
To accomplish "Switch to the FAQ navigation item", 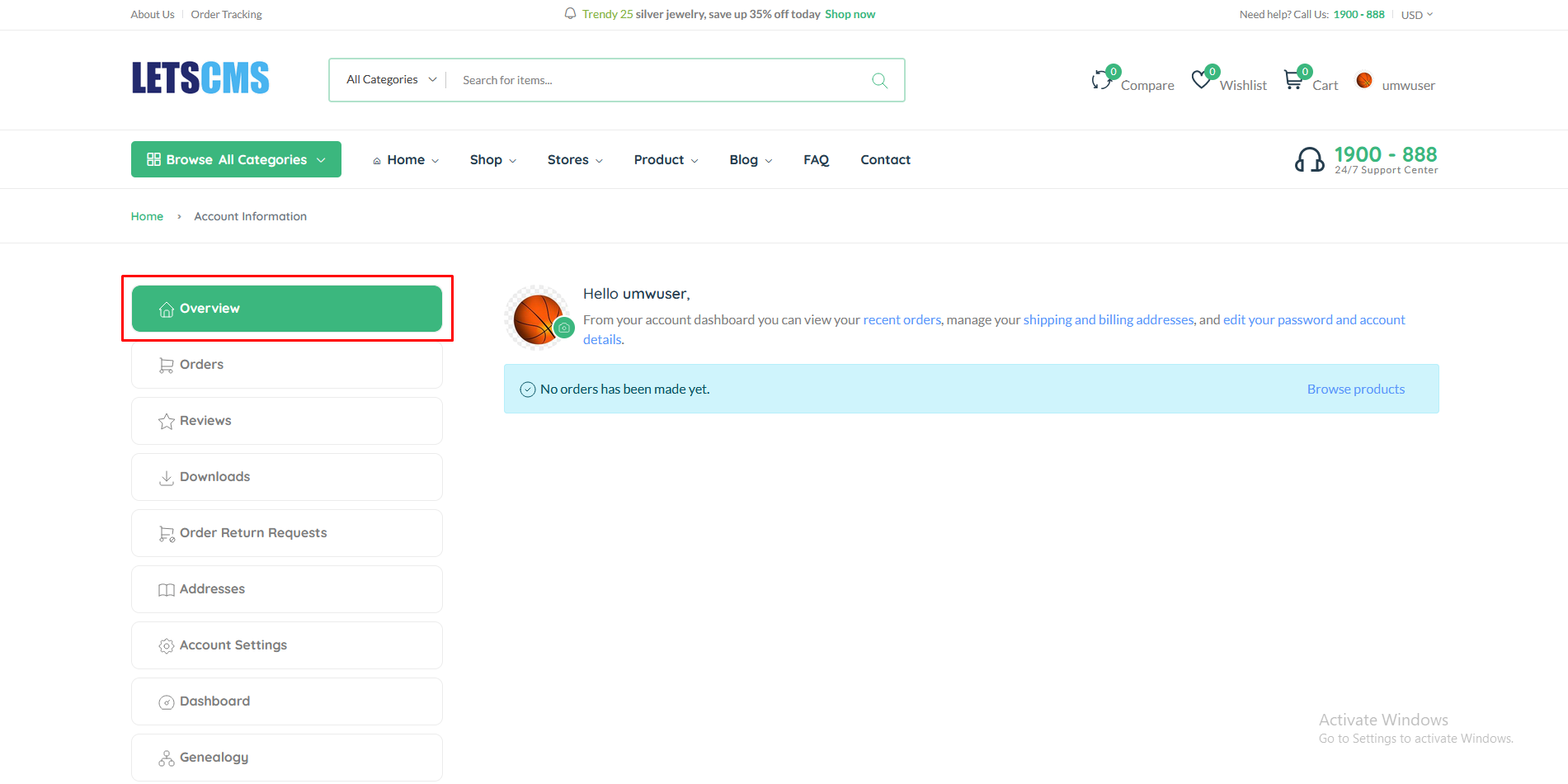I will coord(816,159).
